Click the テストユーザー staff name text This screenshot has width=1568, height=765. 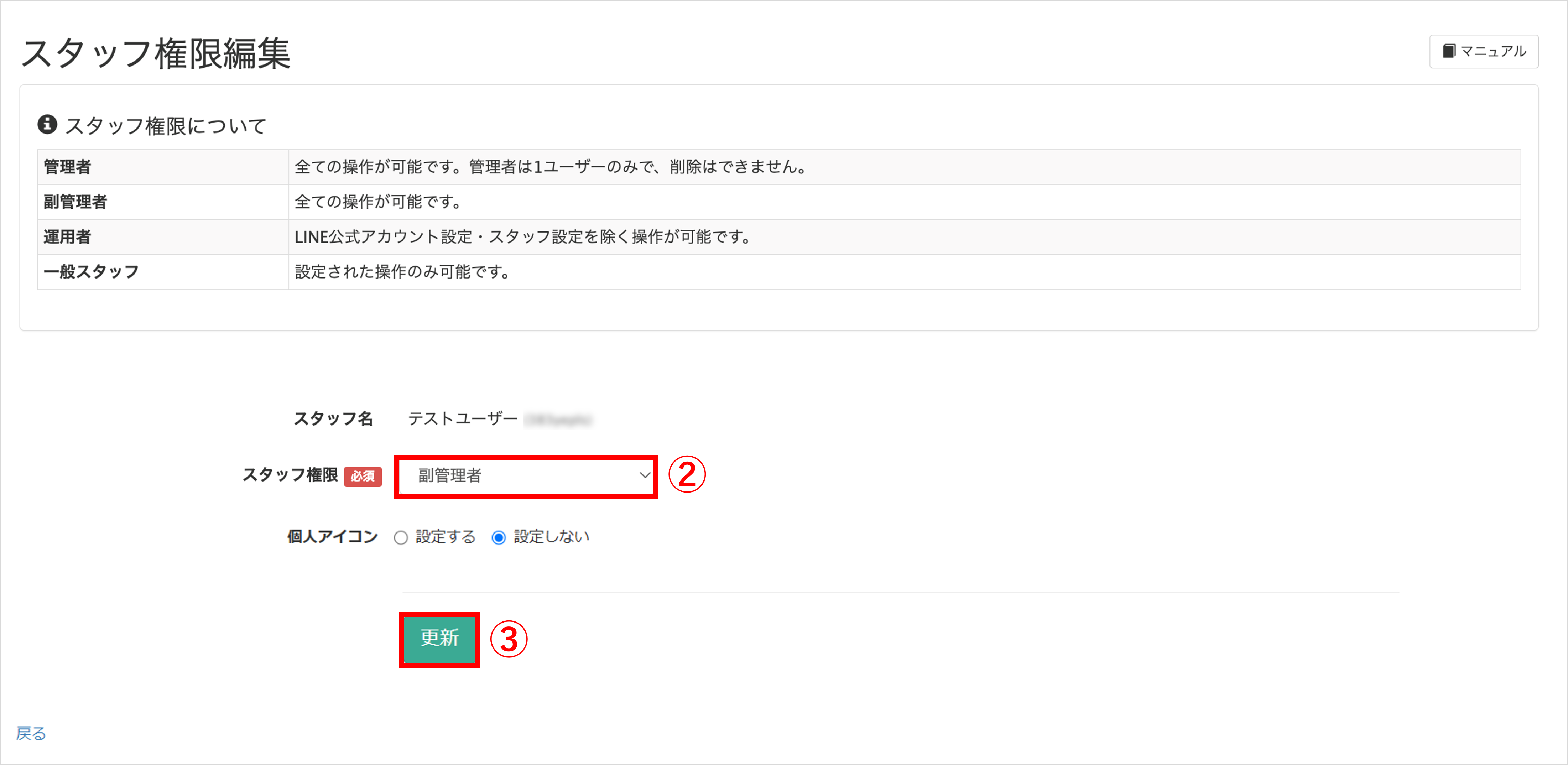[462, 419]
